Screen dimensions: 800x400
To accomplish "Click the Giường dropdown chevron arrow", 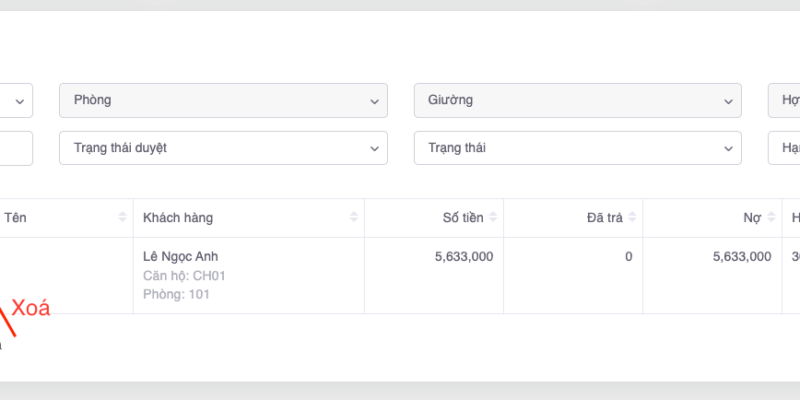I will click(728, 101).
